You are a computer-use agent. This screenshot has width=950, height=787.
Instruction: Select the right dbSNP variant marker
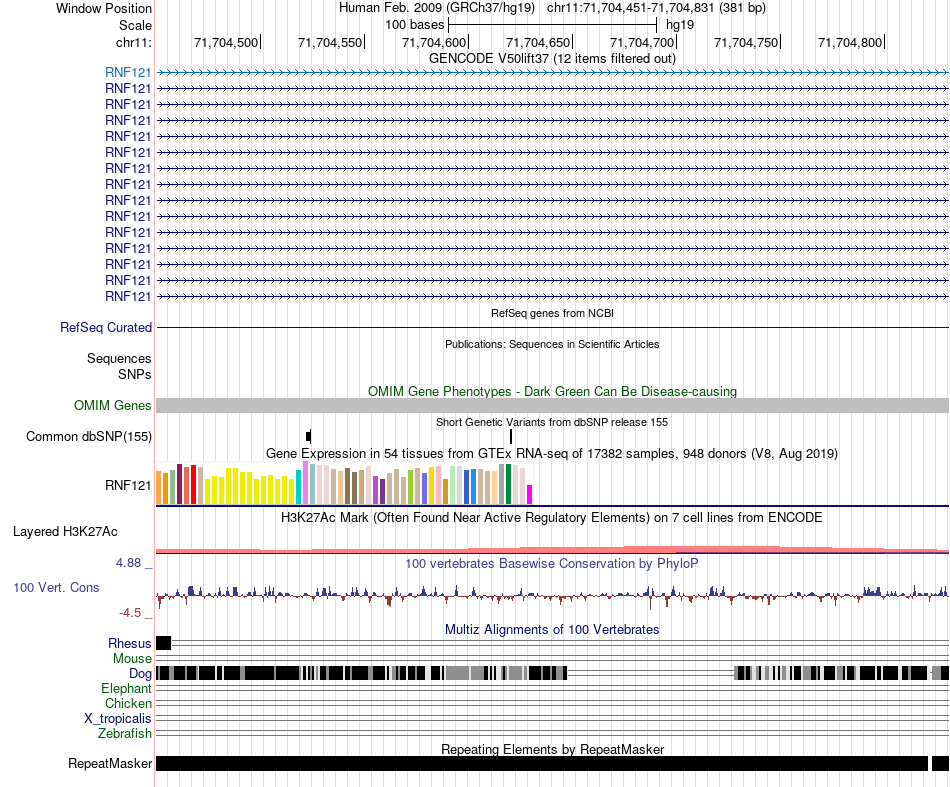point(511,436)
